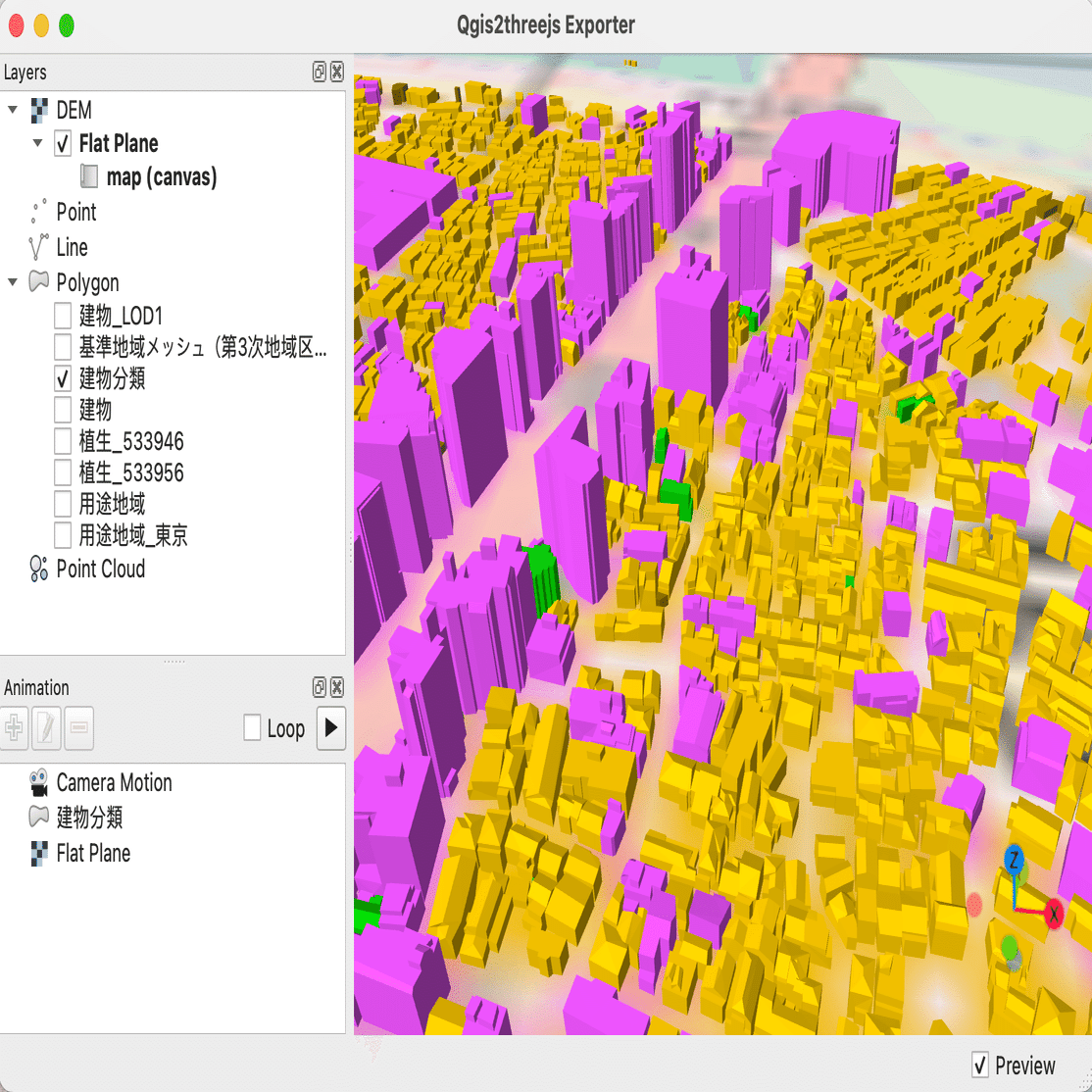Select the Point Cloud group label
The image size is (1092, 1092).
click(101, 569)
